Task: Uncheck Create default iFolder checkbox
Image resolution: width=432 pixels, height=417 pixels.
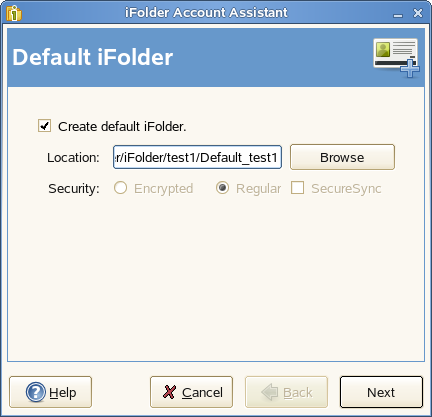Action: pos(44,126)
